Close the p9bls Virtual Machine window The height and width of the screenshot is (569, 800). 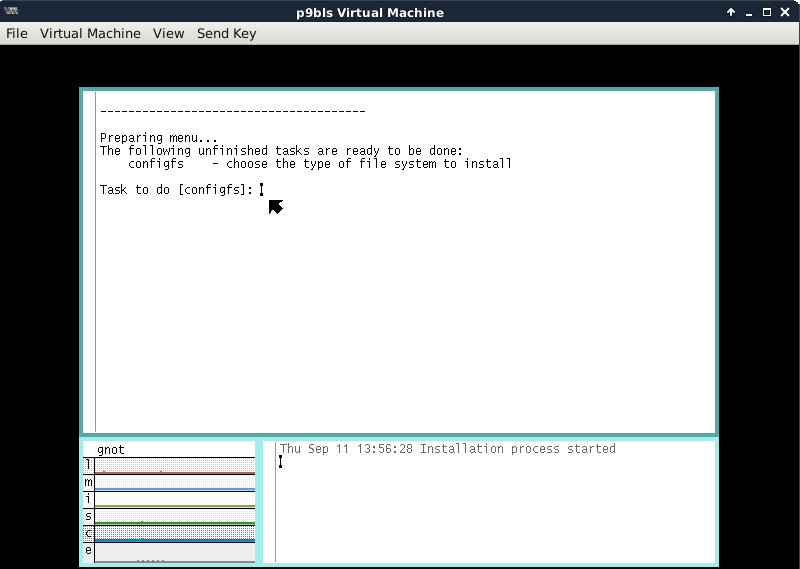pos(785,12)
